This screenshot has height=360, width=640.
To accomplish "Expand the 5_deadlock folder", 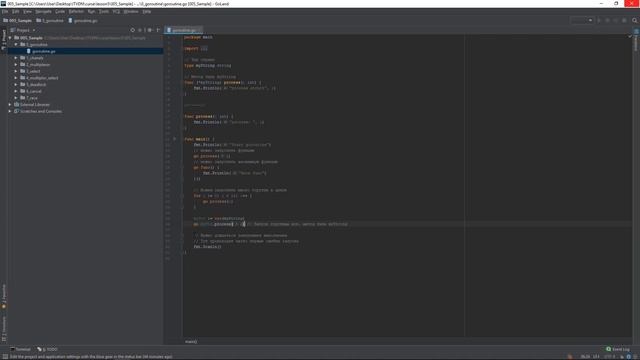I will [x=16, y=84].
